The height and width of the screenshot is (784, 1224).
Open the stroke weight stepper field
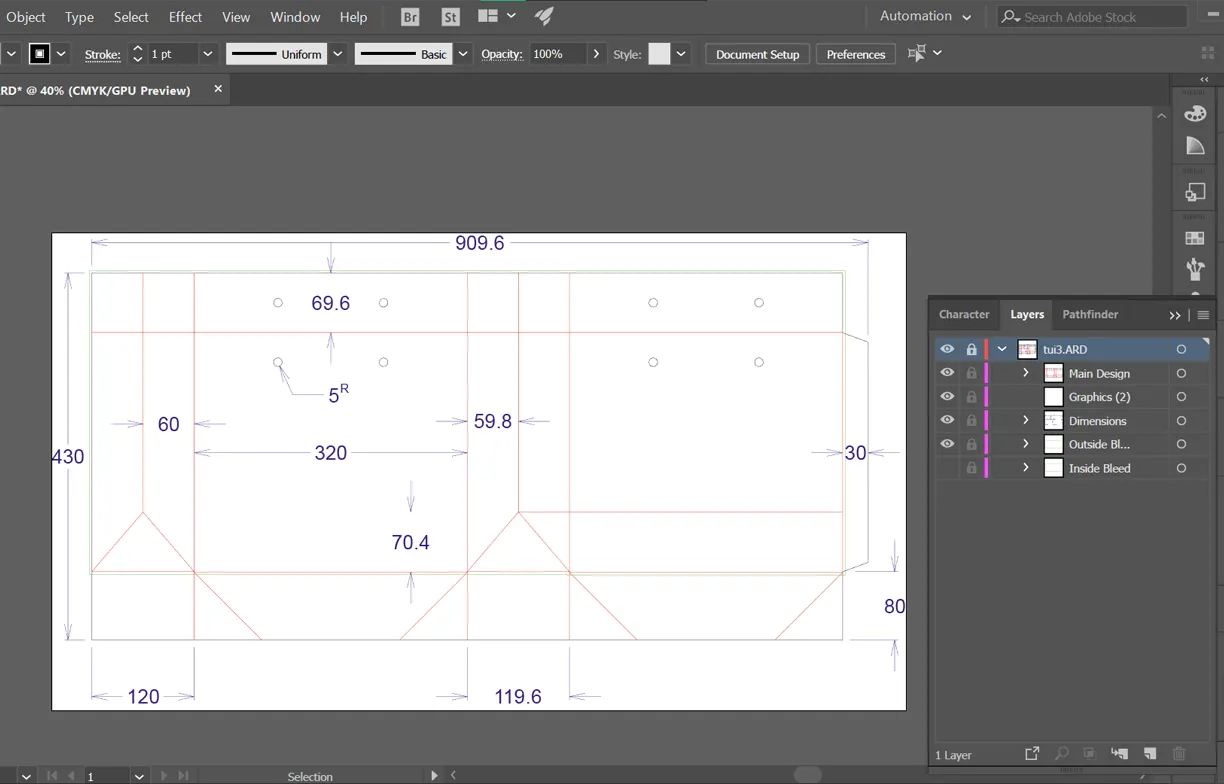137,54
